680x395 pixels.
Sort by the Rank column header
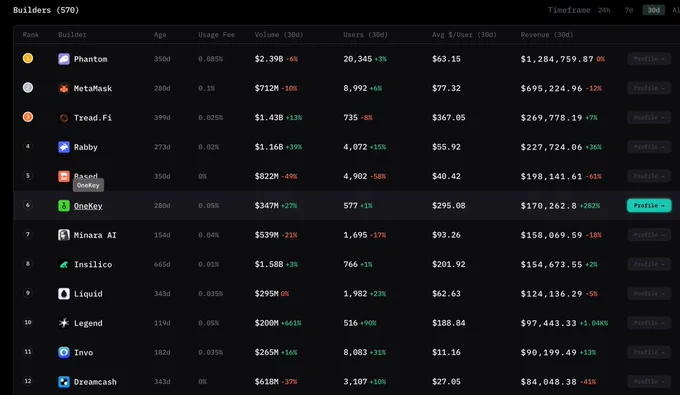click(31, 35)
